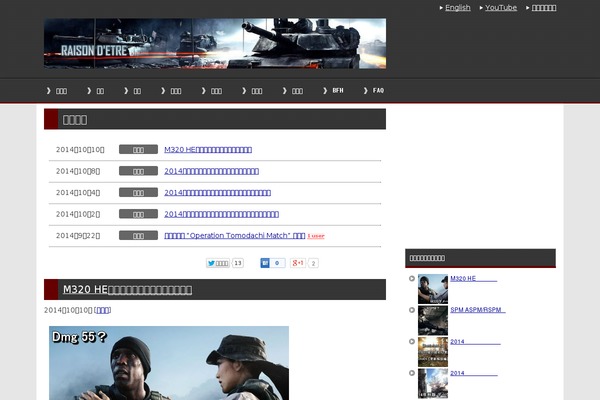Open the M320 HE news headline link
The height and width of the screenshot is (400, 600).
(x=208, y=150)
